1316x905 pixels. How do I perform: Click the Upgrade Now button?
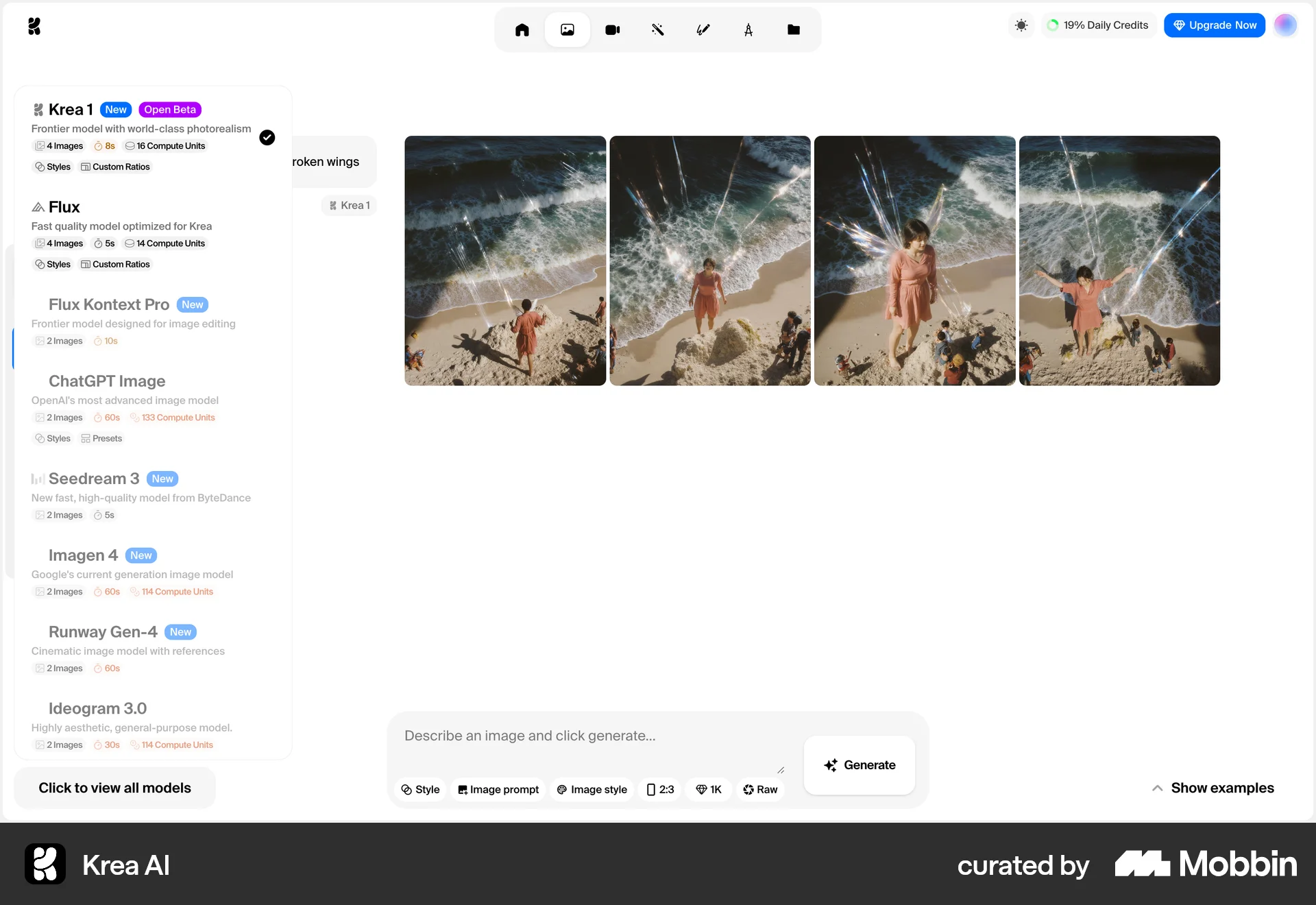(x=1214, y=25)
